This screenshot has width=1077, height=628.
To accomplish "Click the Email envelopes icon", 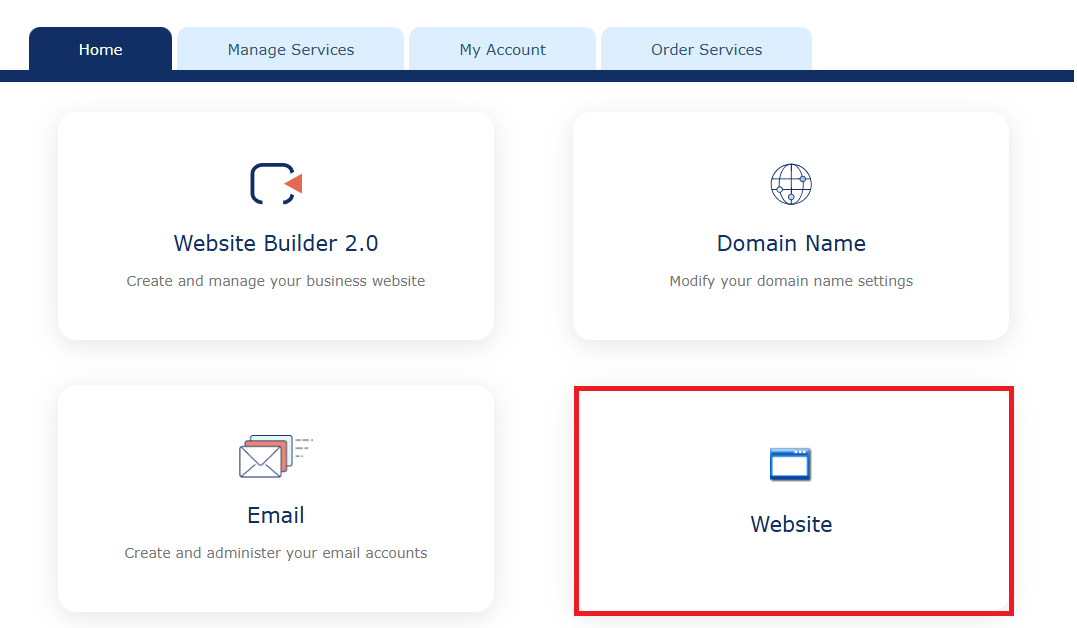I will (x=274, y=457).
